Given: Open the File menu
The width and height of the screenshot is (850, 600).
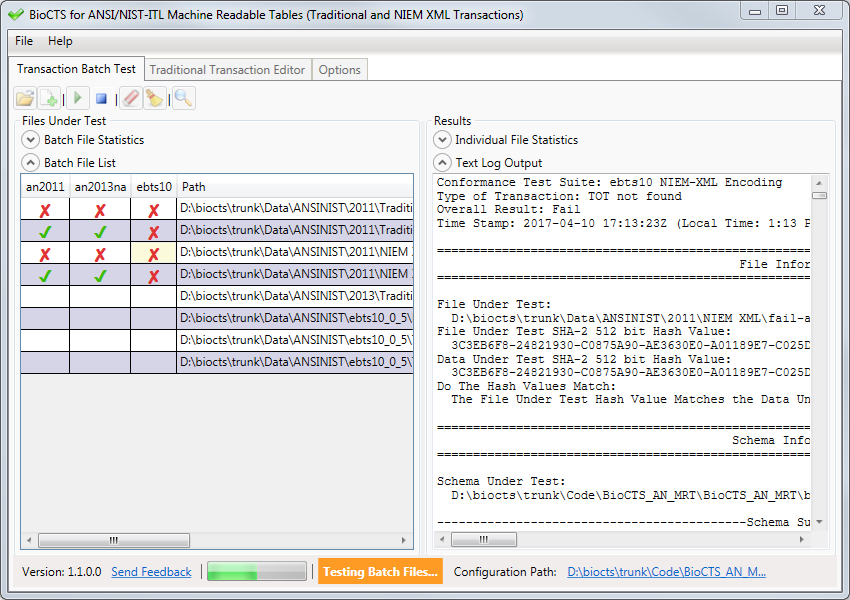Looking at the screenshot, I should coord(24,41).
